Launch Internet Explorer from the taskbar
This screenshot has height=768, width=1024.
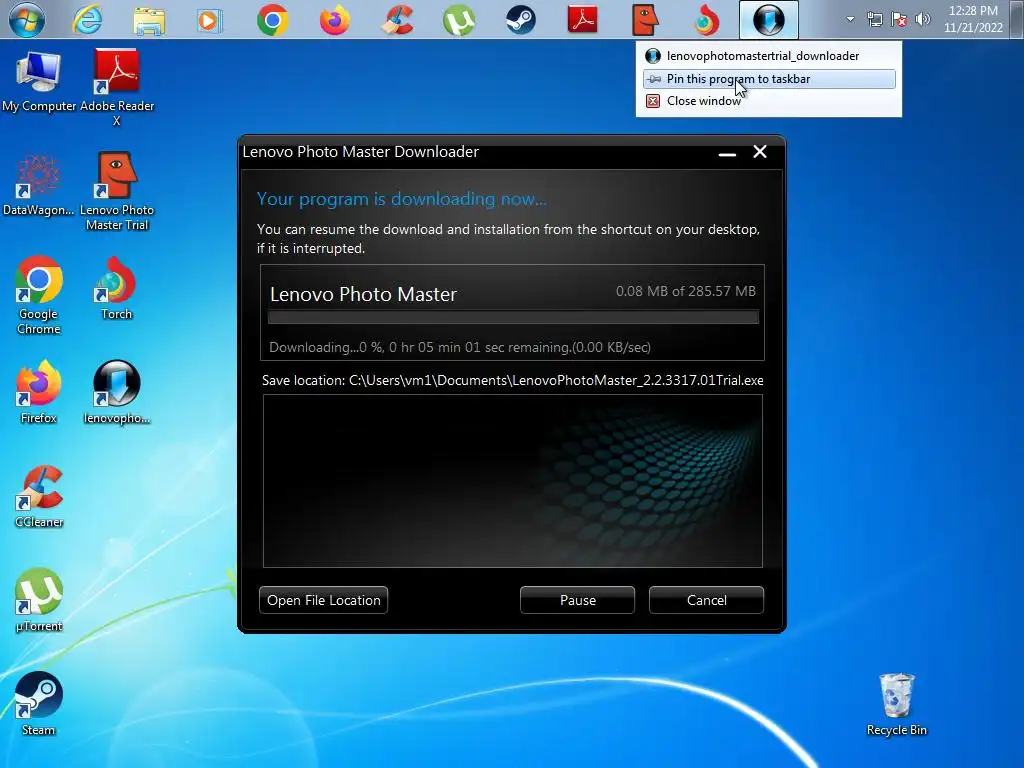(88, 20)
